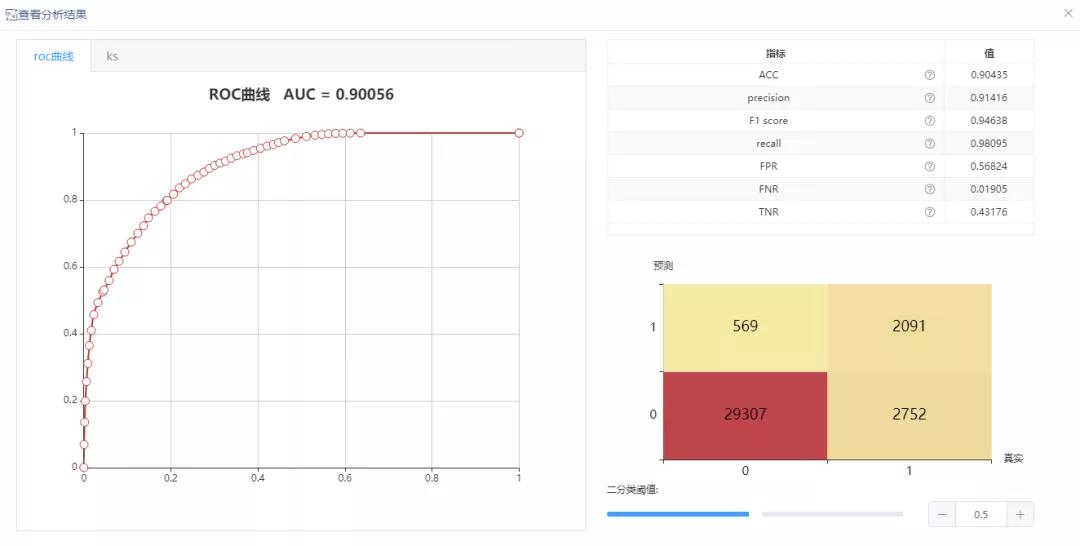Close the analysis results dialog
The height and width of the screenshot is (546, 1080).
pyautogui.click(x=1068, y=13)
